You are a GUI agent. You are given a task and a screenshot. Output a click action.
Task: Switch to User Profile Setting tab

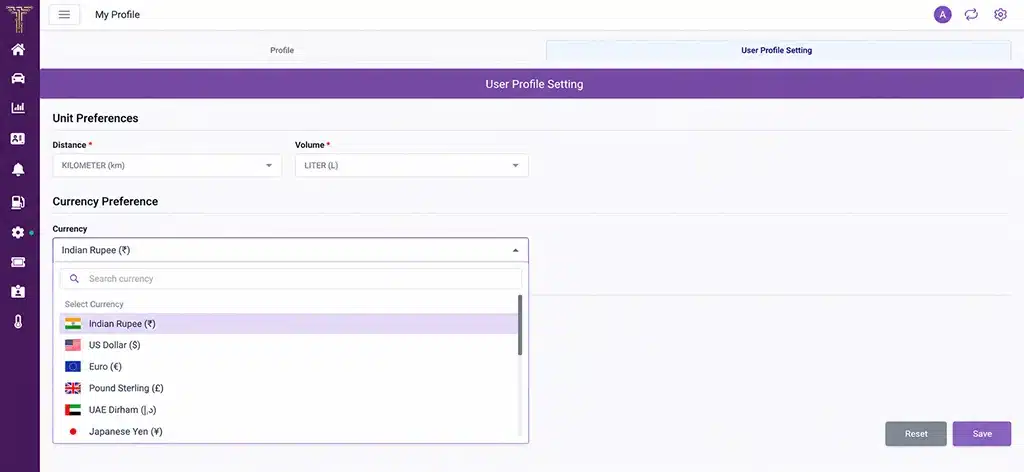click(777, 50)
